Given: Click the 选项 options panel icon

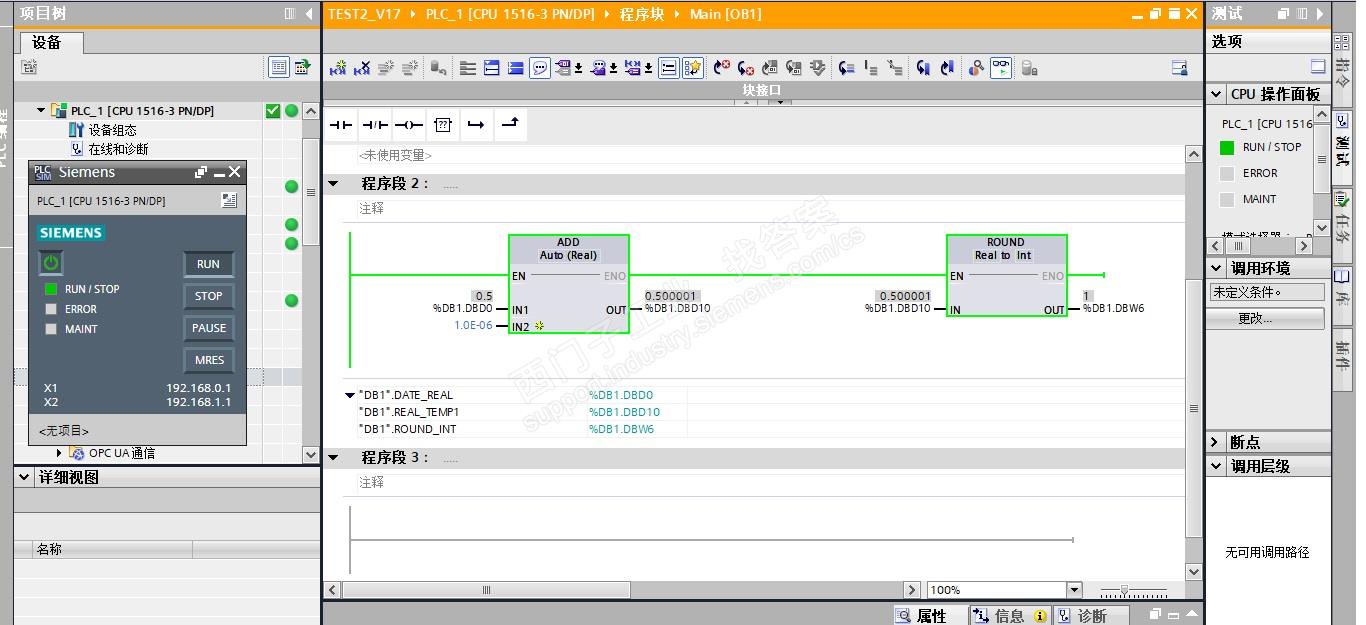Looking at the screenshot, I should 1318,66.
